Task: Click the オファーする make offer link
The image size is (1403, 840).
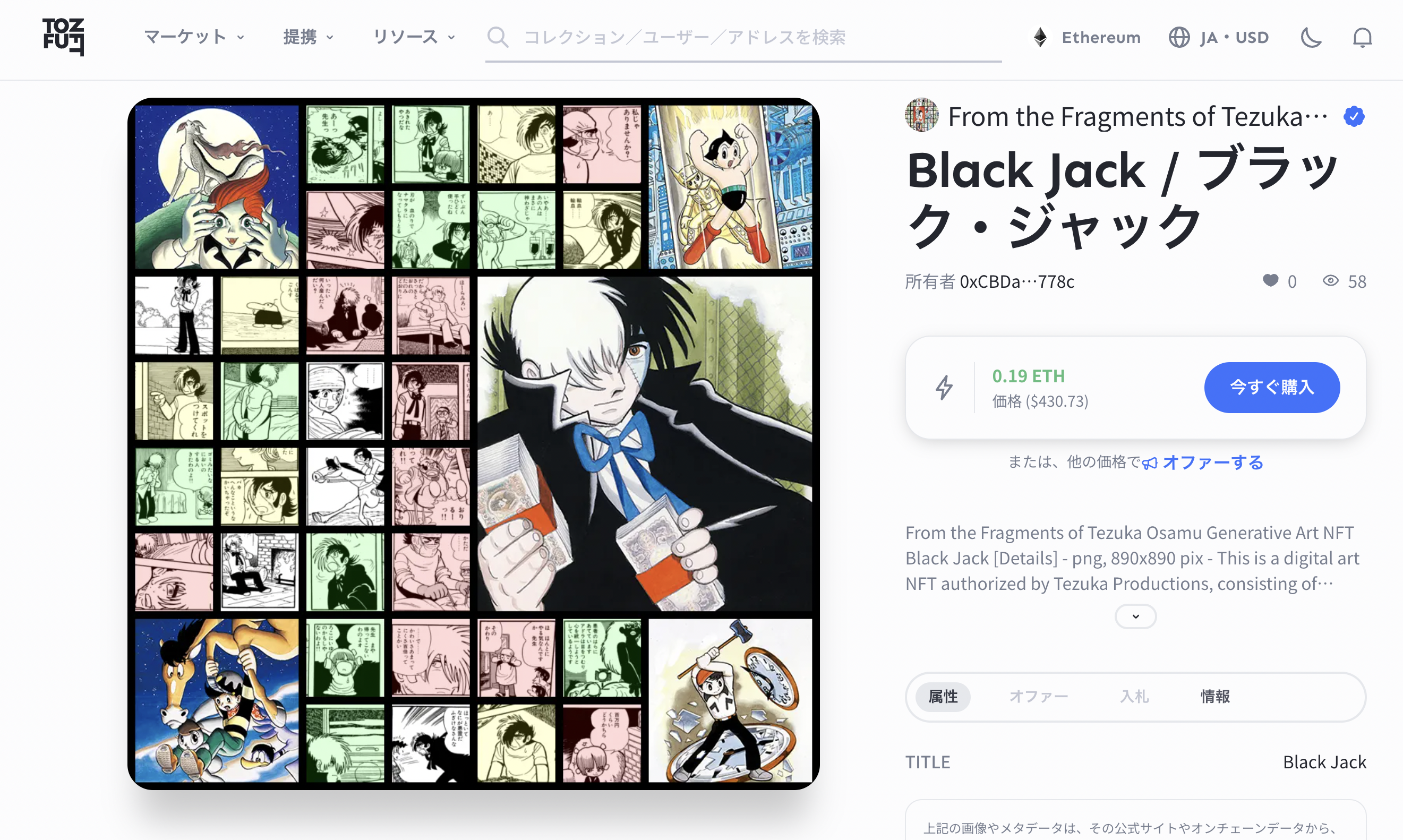Action: pyautogui.click(x=1212, y=462)
